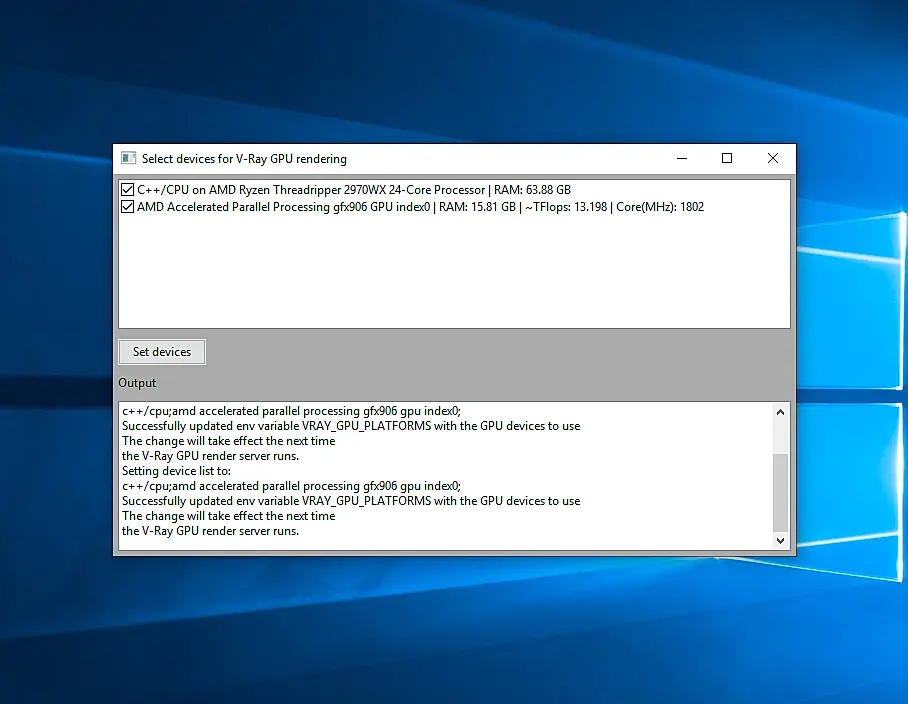Click the window title 'Select devices for V-Ray GPU rendering'
Image resolution: width=908 pixels, height=704 pixels.
click(244, 159)
